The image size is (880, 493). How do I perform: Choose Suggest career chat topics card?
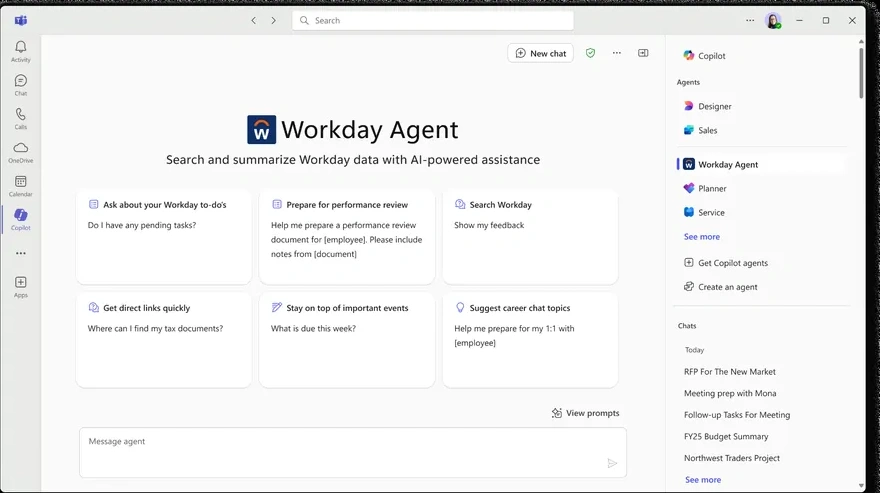[x=530, y=340]
